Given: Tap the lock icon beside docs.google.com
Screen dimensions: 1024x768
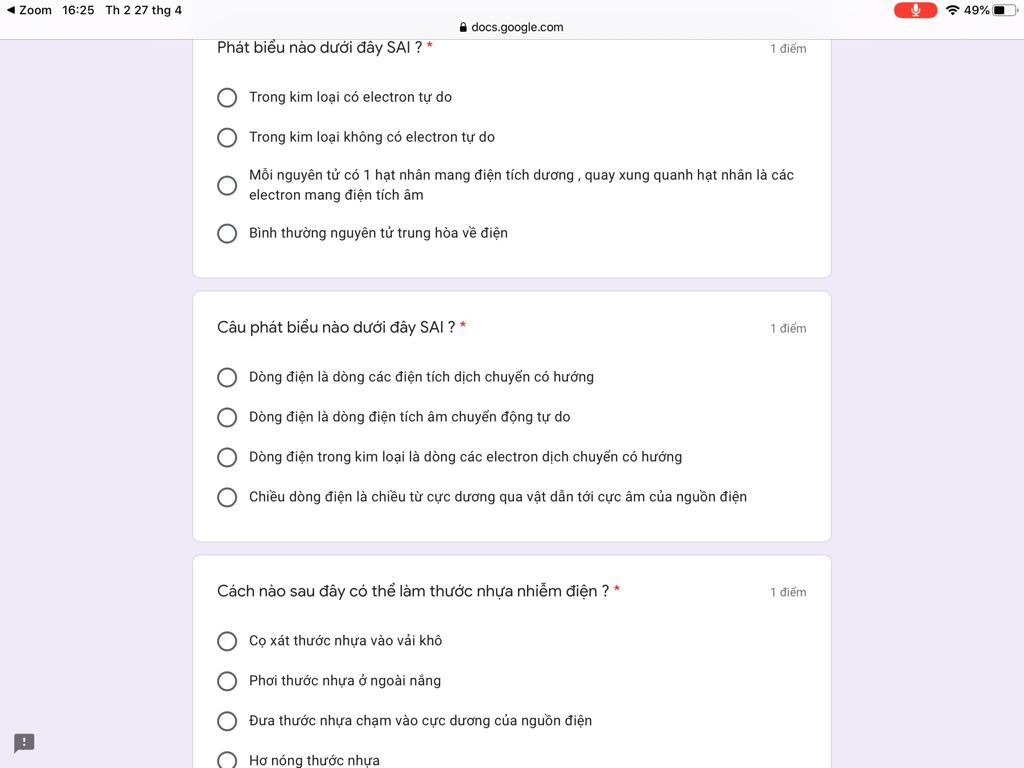Looking at the screenshot, I should click(x=463, y=27).
